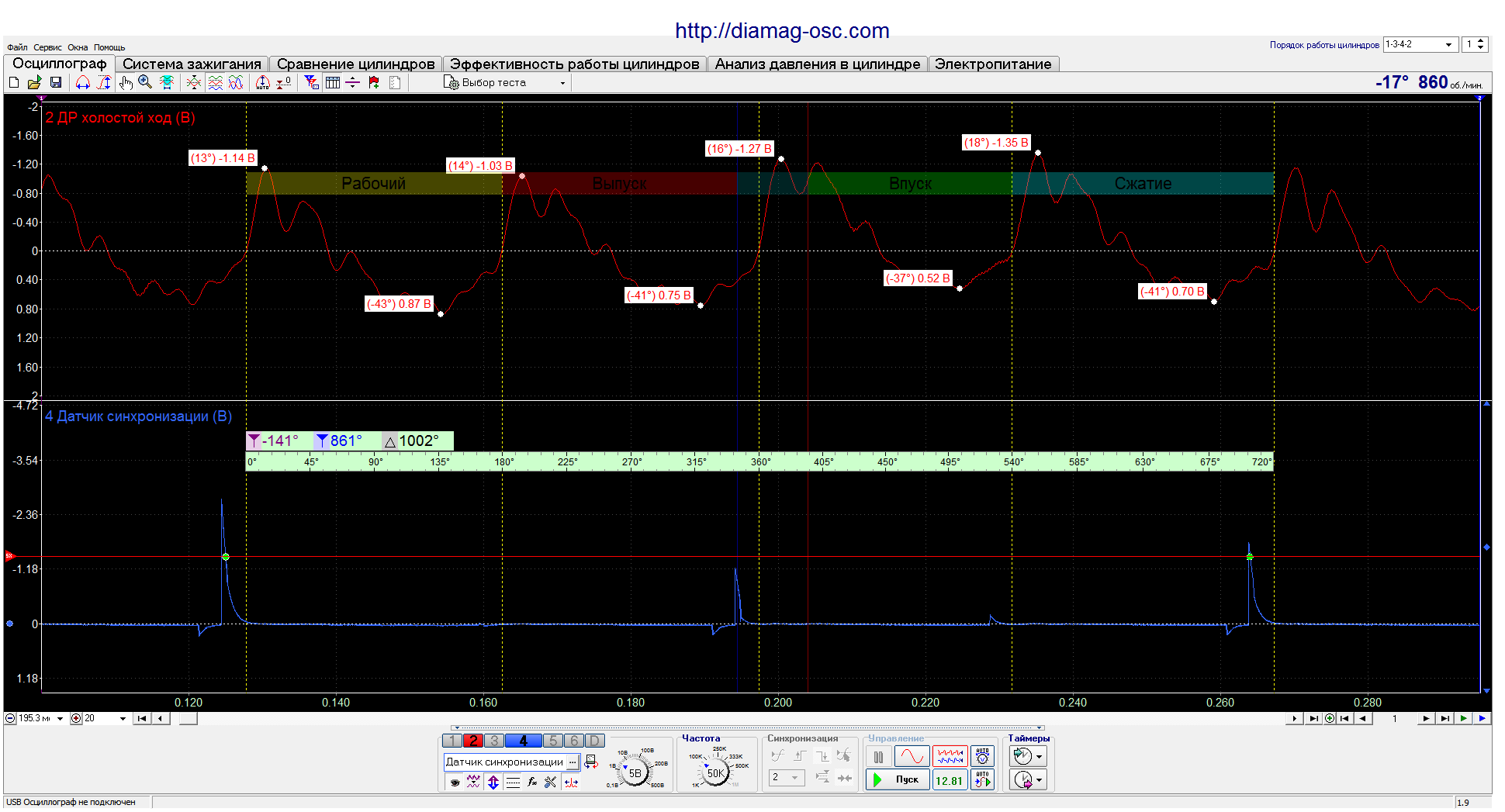Toggle the stacked waveforms view icon

click(216, 82)
